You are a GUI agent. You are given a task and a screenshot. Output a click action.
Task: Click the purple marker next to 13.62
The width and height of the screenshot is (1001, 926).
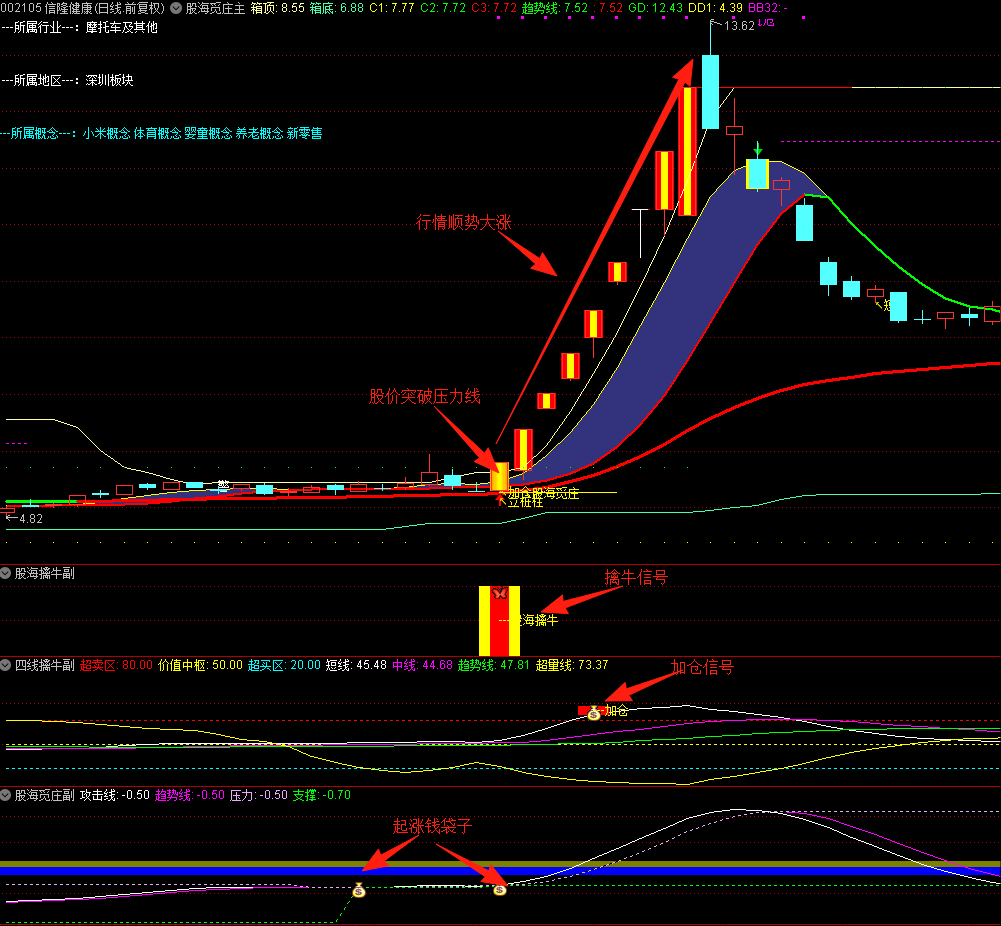coord(766,23)
